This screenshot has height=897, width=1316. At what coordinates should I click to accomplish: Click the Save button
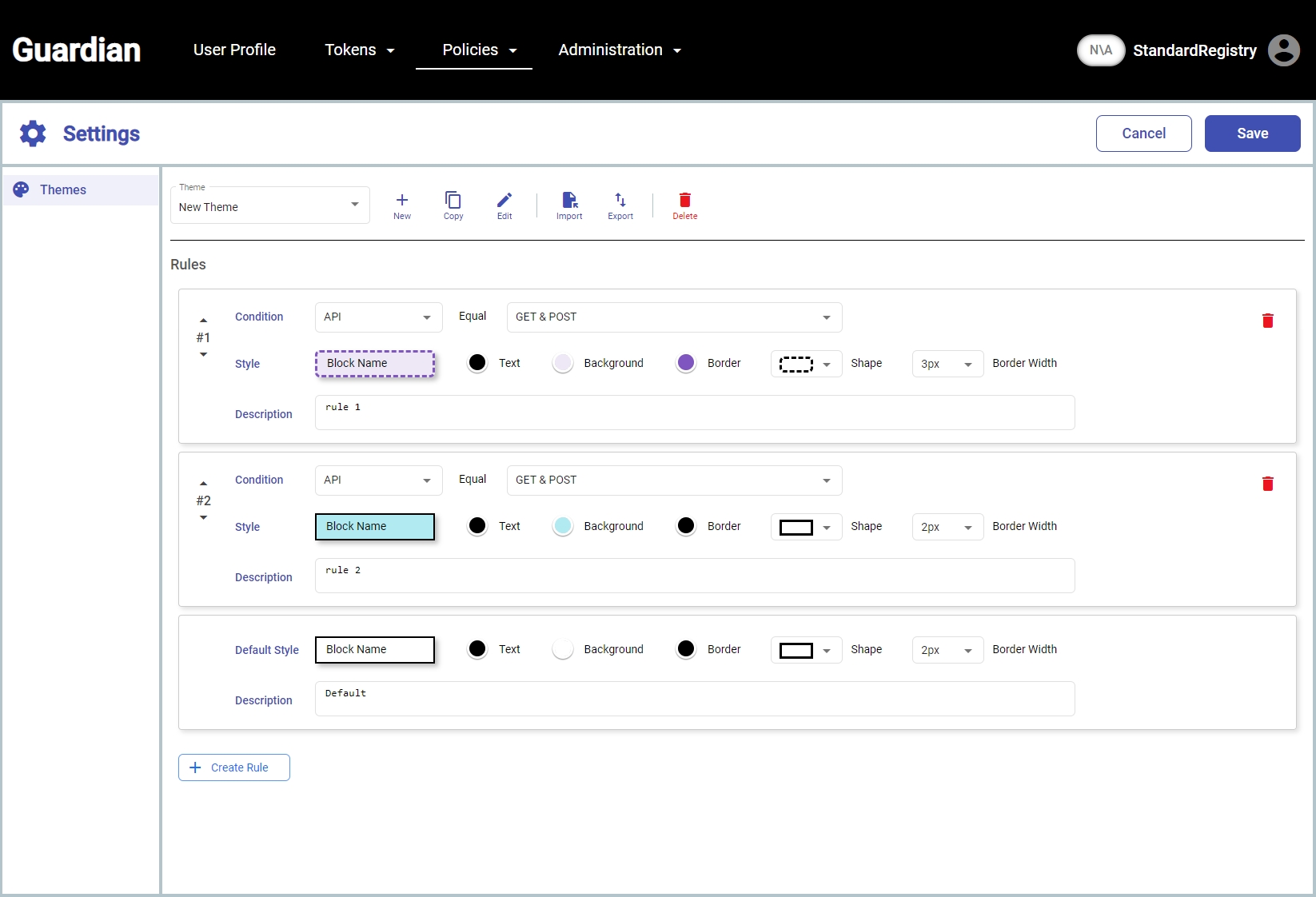[1252, 134]
